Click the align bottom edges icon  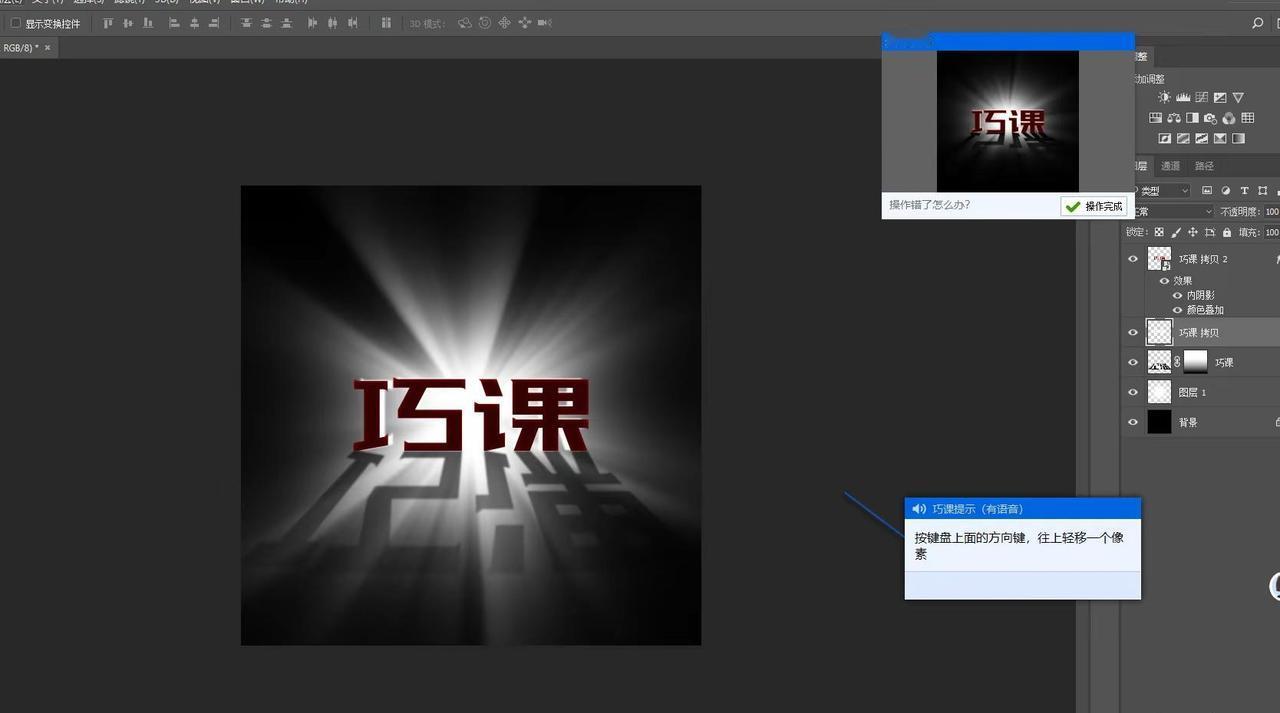coord(148,23)
